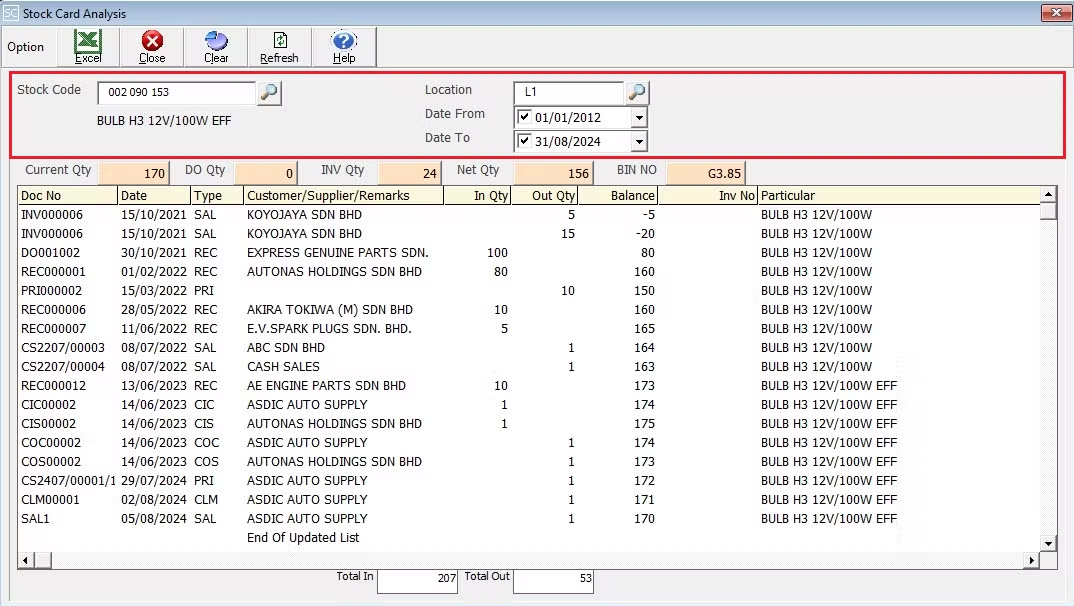Open Stock Code search magnifier
The height and width of the screenshot is (606, 1074).
pyautogui.click(x=269, y=92)
